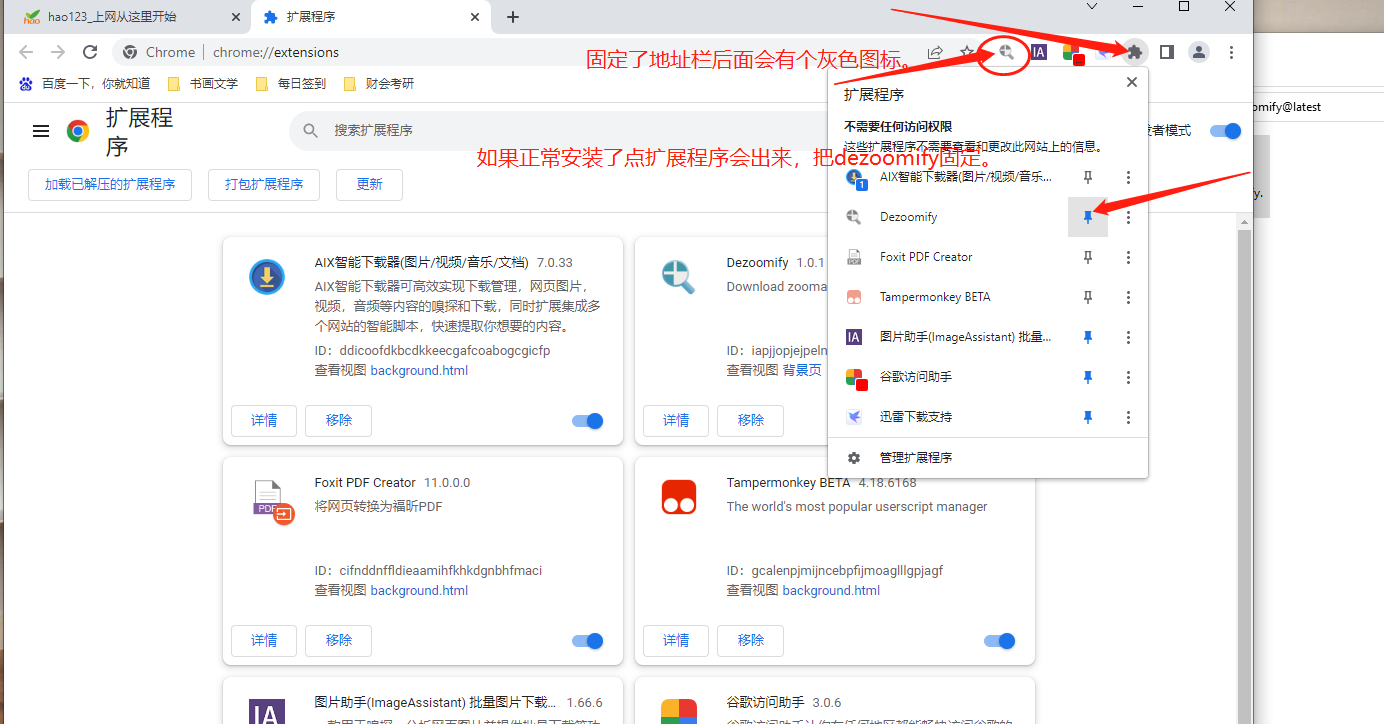Click 加载已解压的扩展程序 button

click(110, 185)
